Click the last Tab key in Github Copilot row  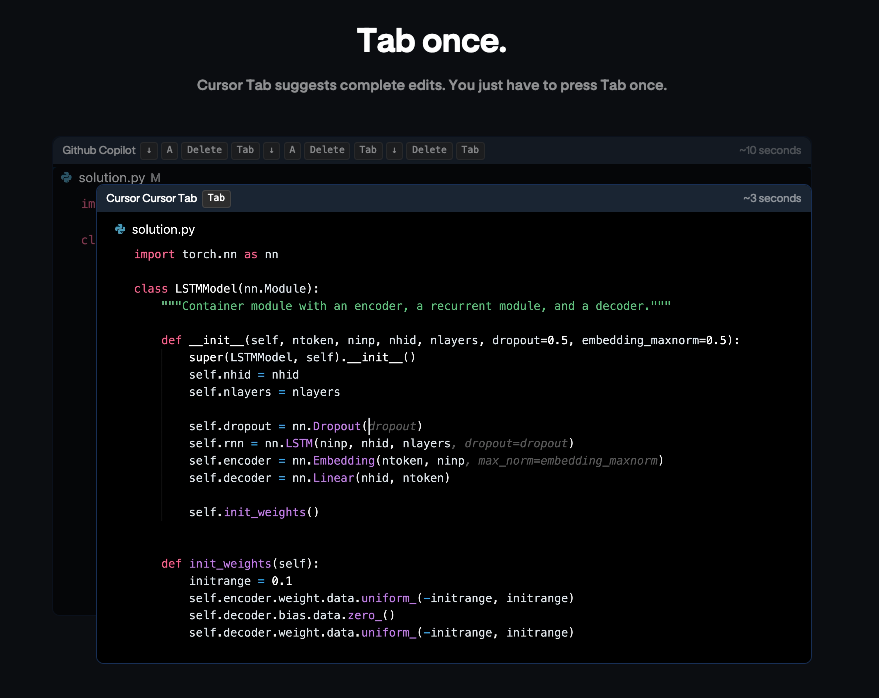tap(470, 150)
